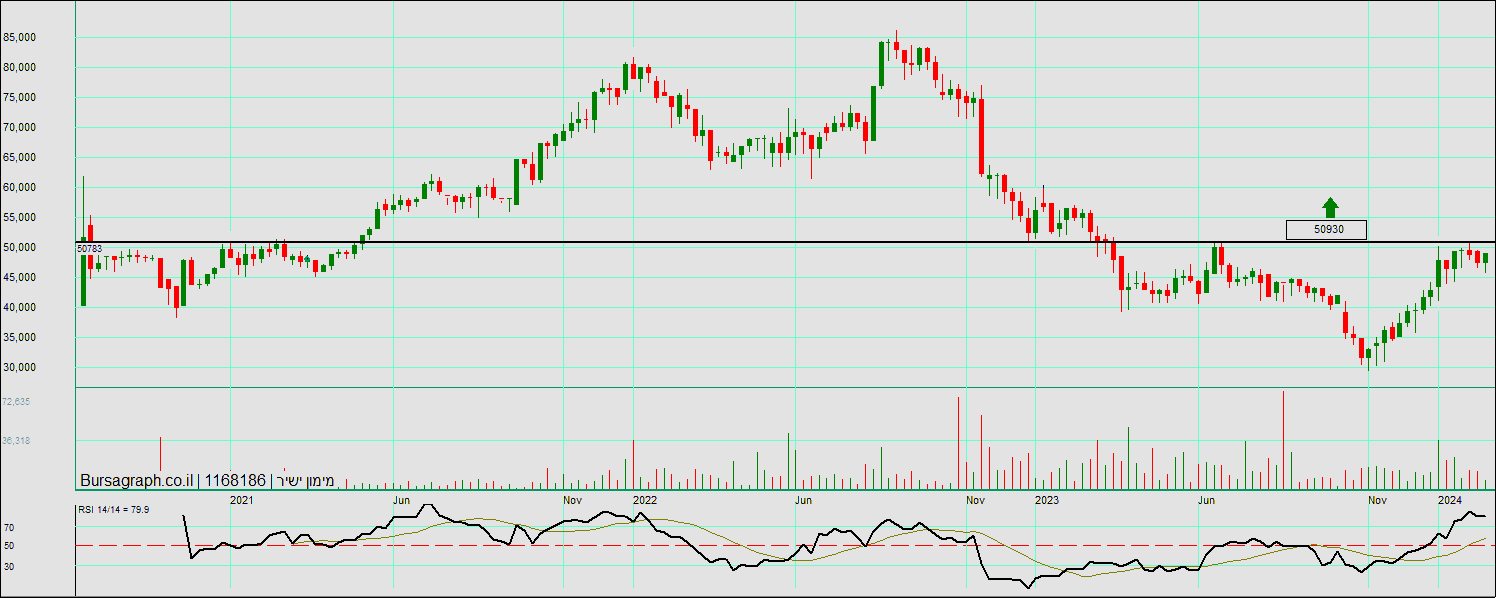
Task: Click the RSI 70 level label
Action: pos(9,527)
